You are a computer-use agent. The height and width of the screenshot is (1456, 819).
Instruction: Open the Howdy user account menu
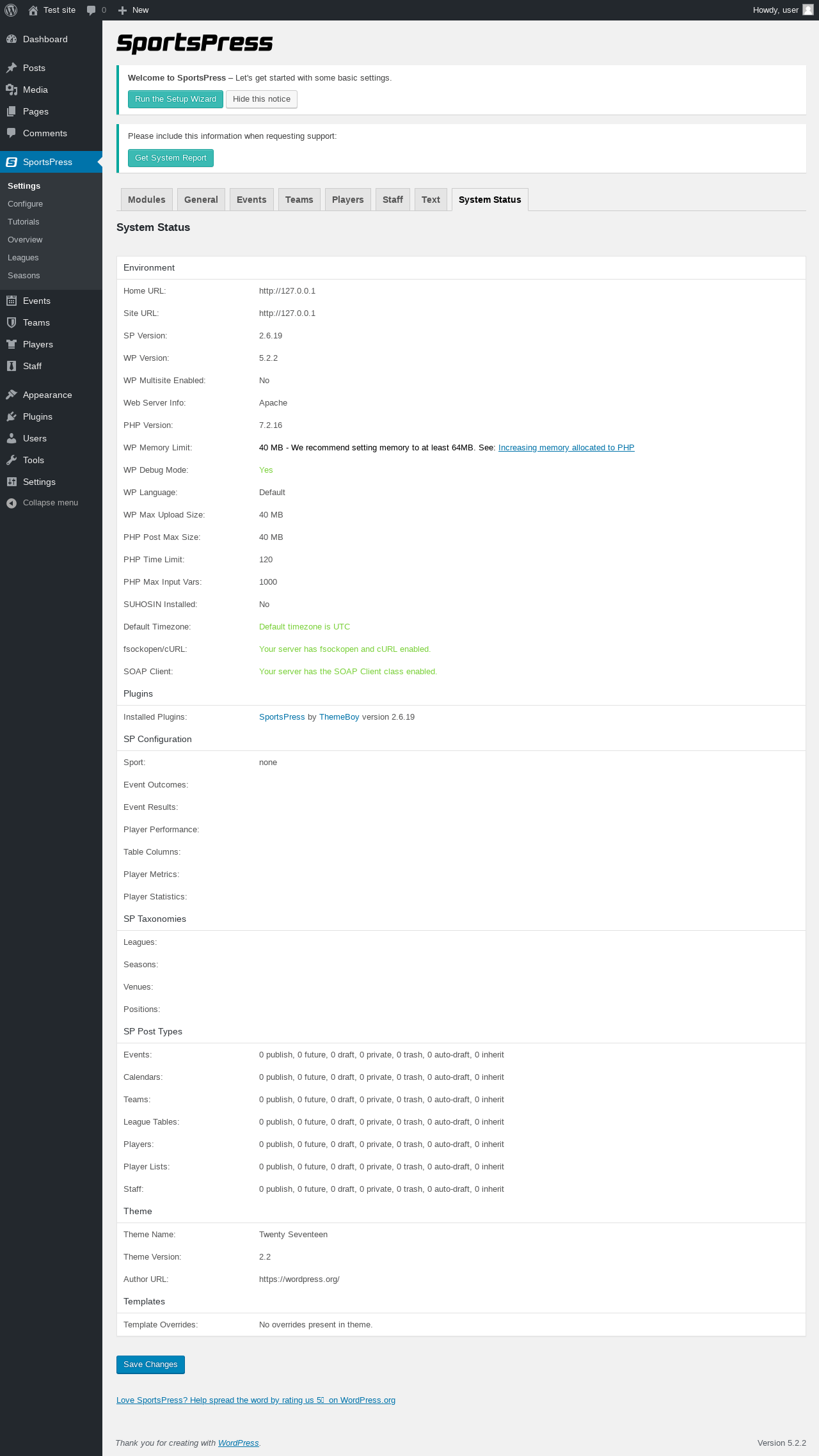point(782,10)
